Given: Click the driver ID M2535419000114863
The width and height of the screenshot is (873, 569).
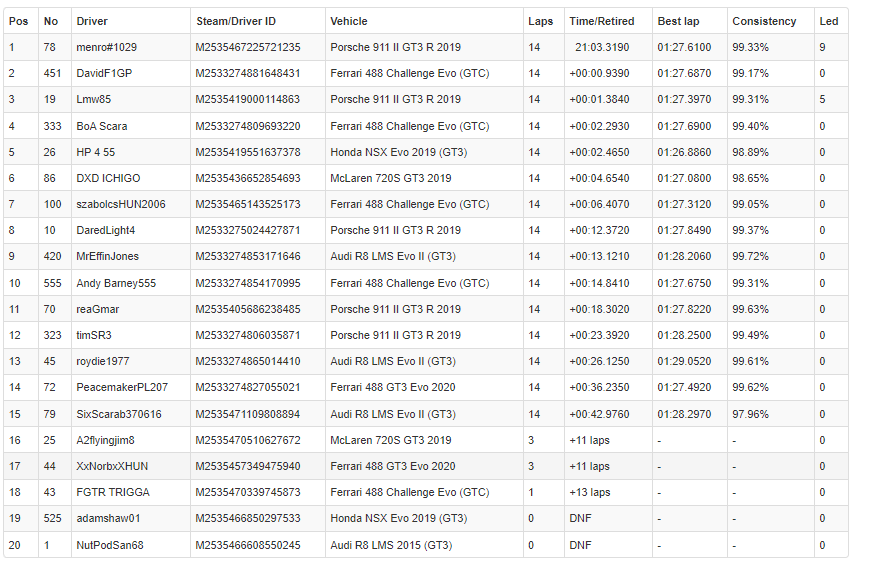Looking at the screenshot, I should [x=247, y=99].
